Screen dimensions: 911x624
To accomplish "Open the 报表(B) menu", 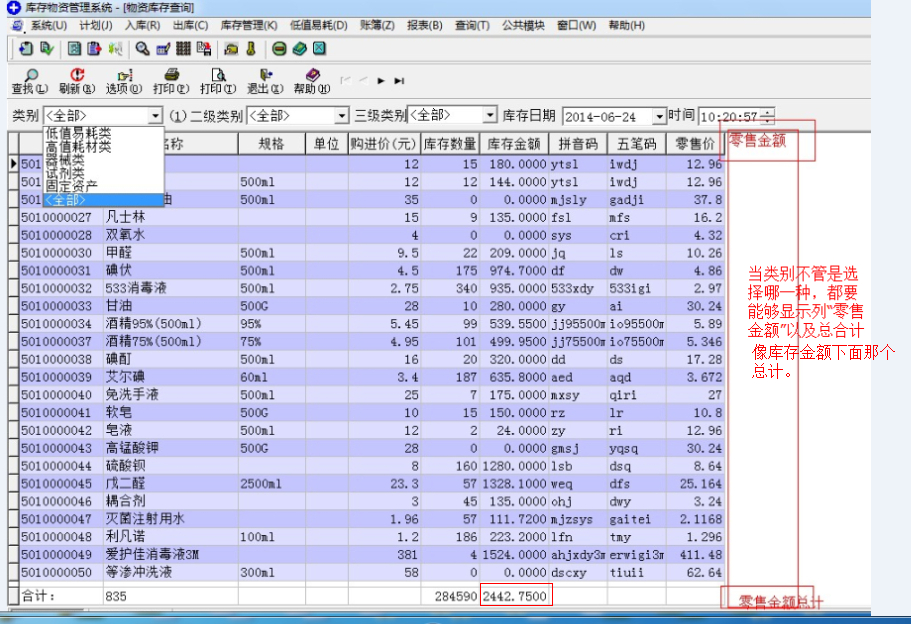I will (425, 26).
